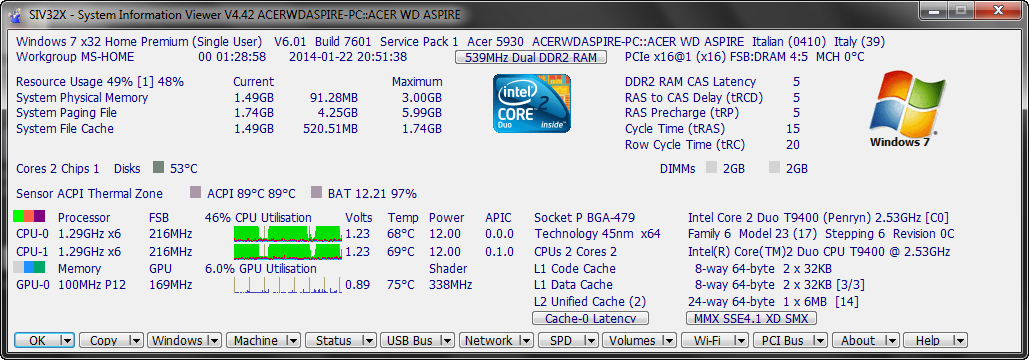Click the 539MHz Dual DDR2 RAM button
This screenshot has height=360, width=1029.
(531, 57)
